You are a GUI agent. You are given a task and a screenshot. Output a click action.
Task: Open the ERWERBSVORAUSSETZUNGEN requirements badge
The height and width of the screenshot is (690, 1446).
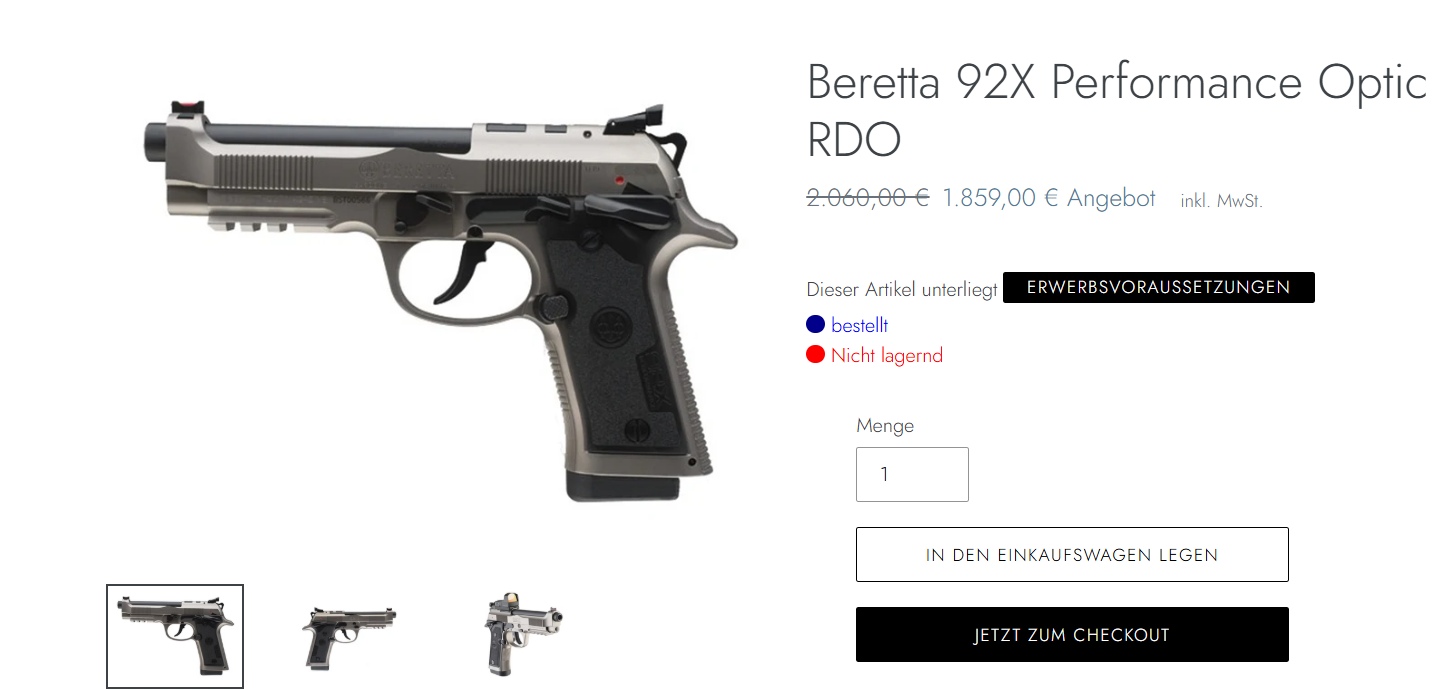click(1158, 287)
